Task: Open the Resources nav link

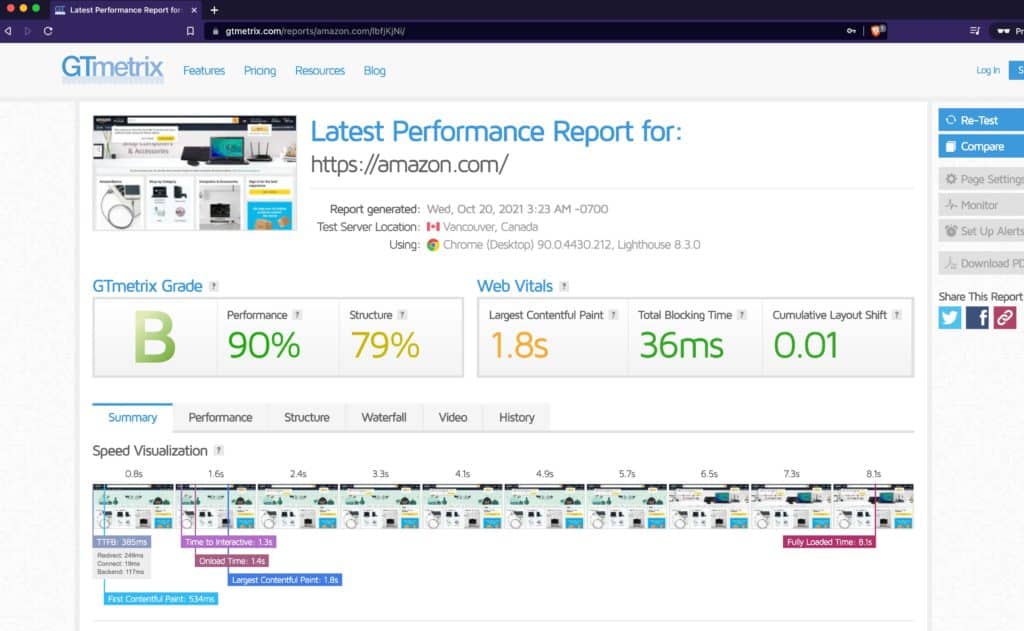Action: 320,71
